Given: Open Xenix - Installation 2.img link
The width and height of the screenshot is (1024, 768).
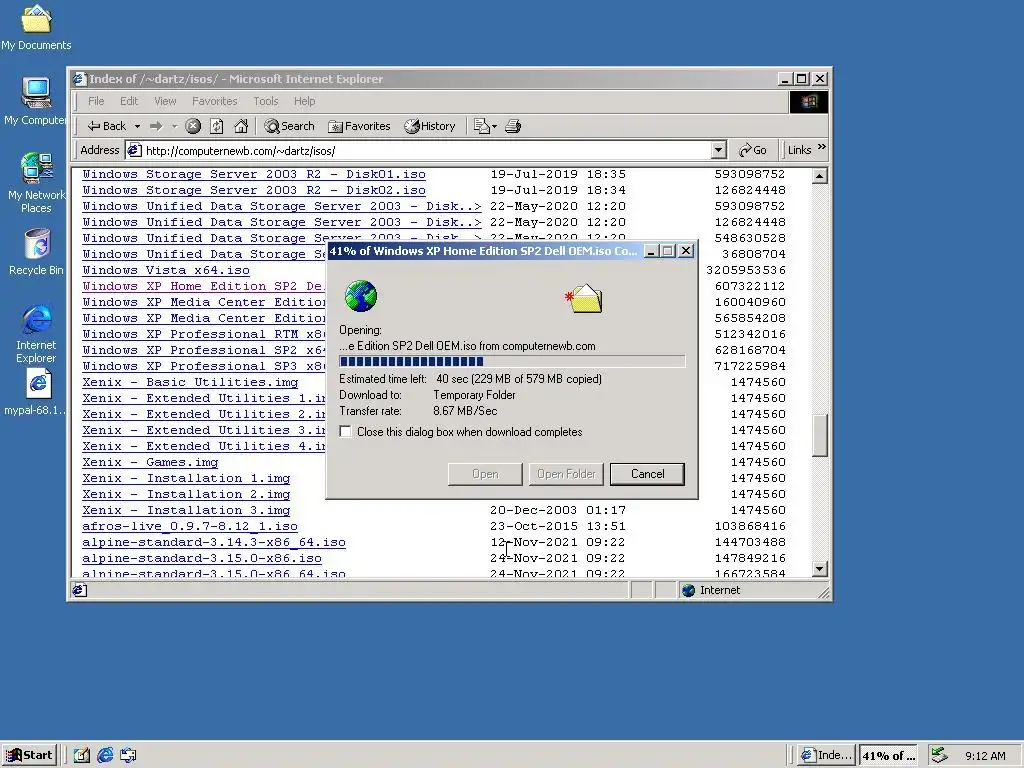Looking at the screenshot, I should tap(186, 494).
